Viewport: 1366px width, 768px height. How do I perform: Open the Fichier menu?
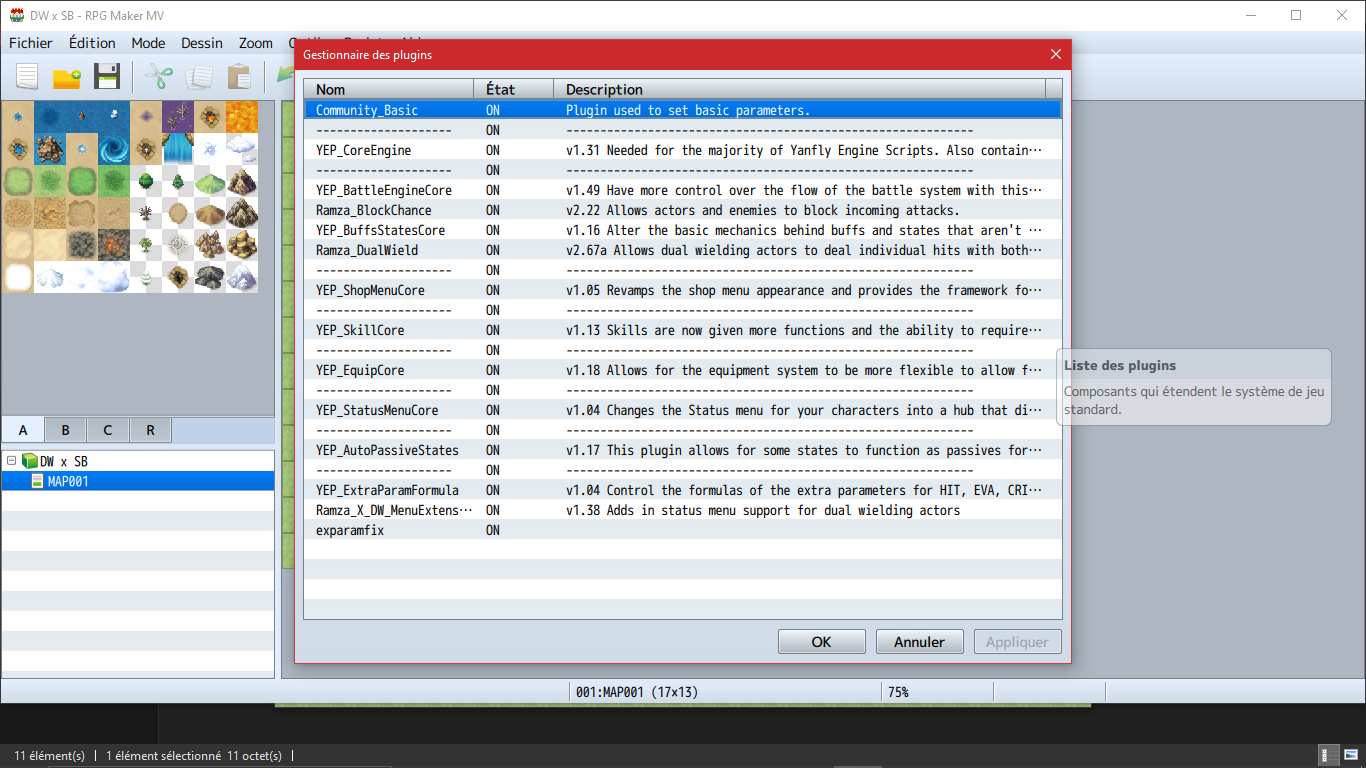[31, 43]
